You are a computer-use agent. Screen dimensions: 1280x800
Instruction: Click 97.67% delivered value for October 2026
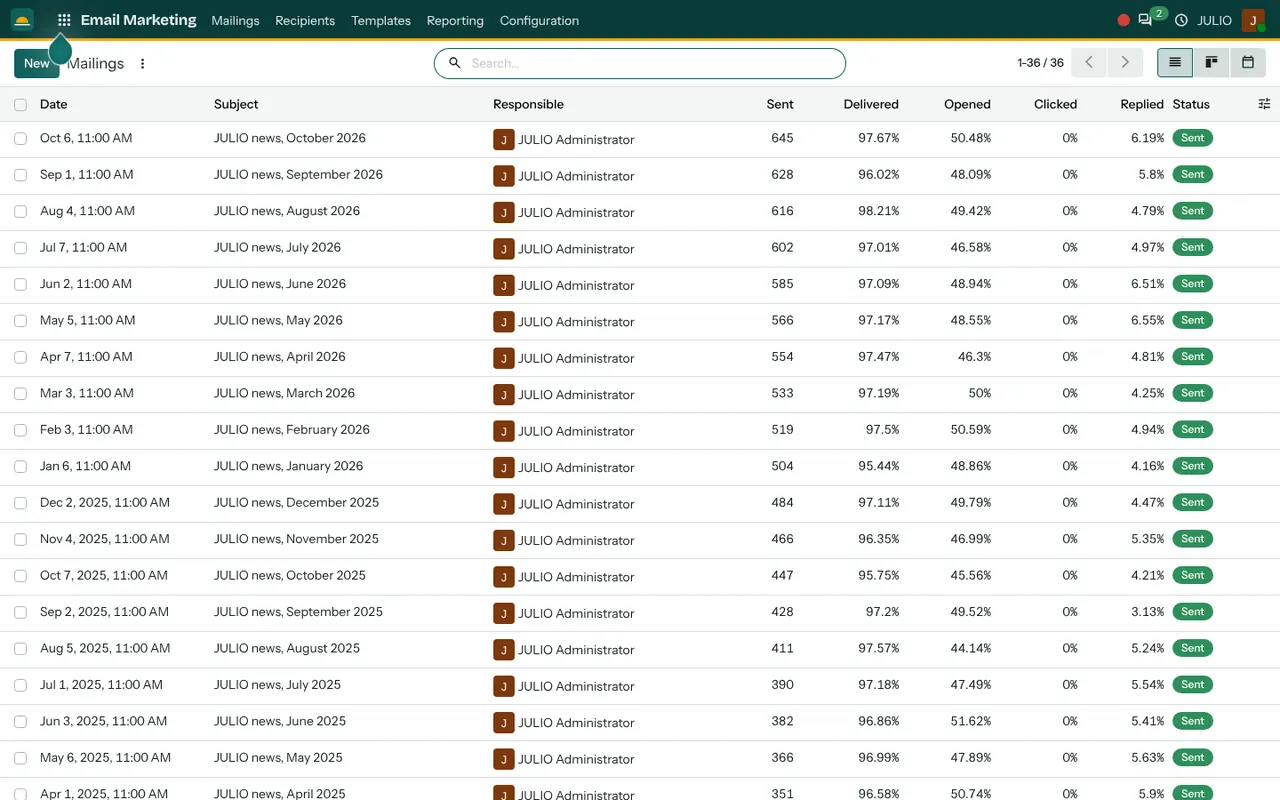878,138
